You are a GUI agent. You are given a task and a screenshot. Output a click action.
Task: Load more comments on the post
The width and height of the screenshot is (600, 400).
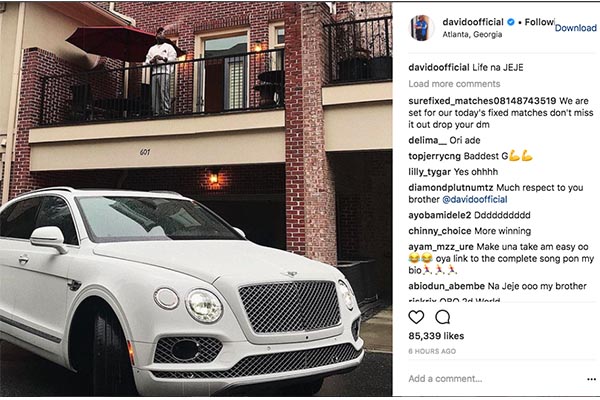pos(454,83)
